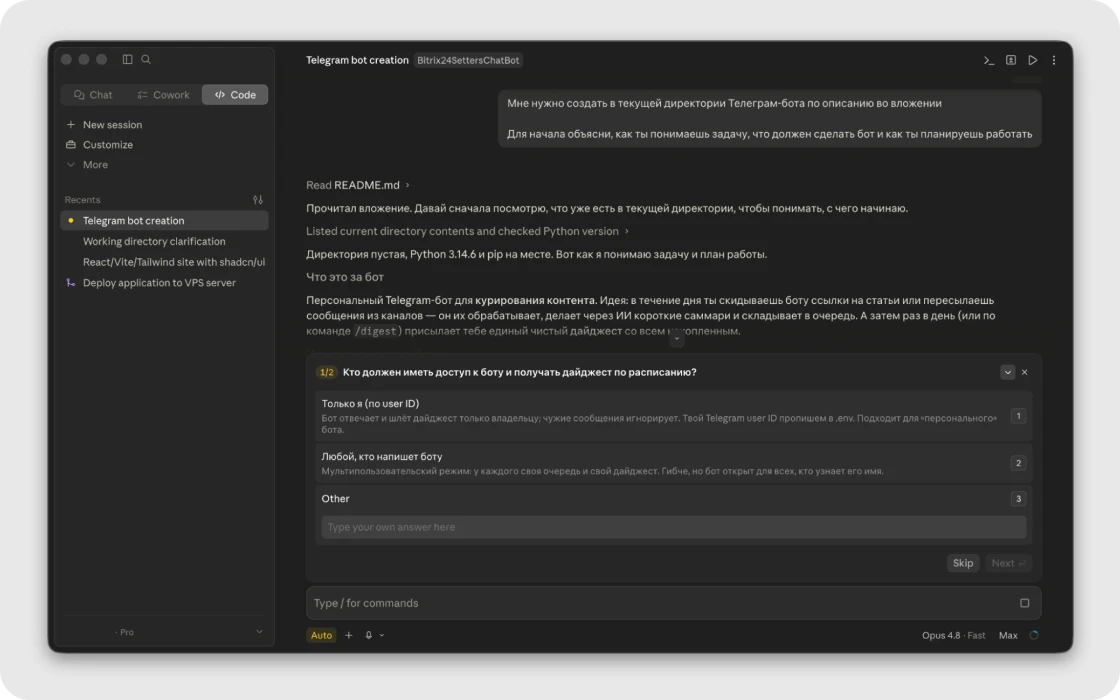Open the Working directory clarification session
The width and height of the screenshot is (1120, 700).
pos(164,241)
